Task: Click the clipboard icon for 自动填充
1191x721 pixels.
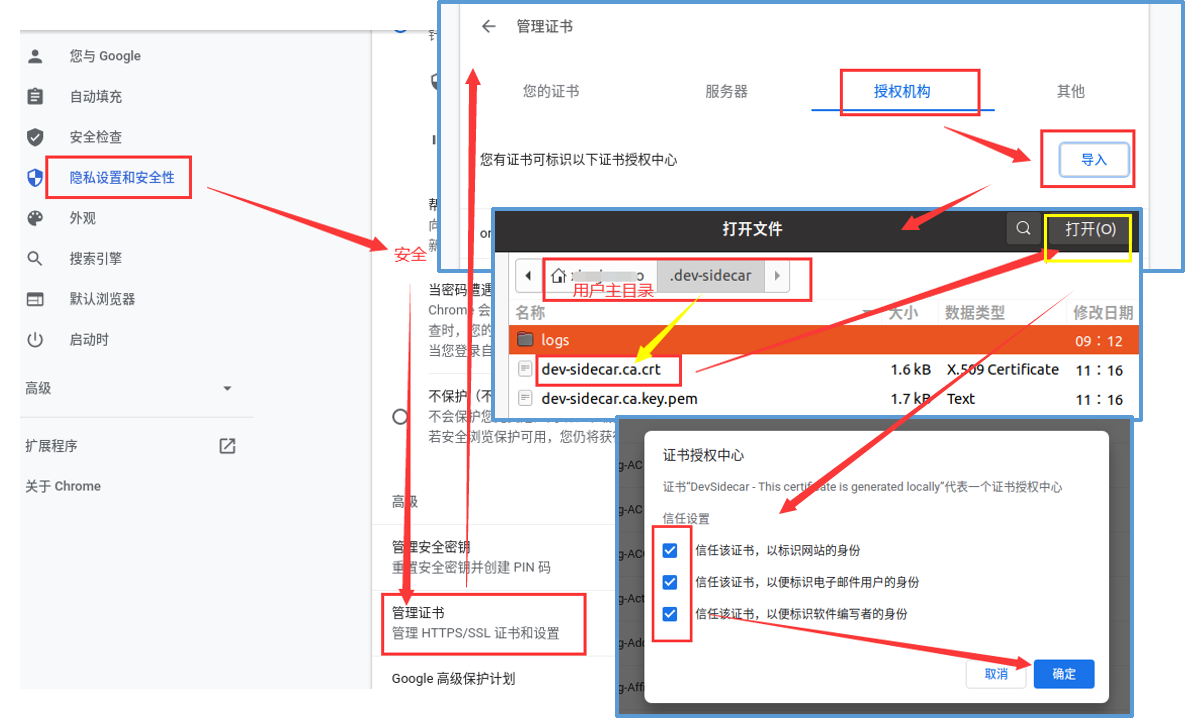Action: (x=35, y=97)
